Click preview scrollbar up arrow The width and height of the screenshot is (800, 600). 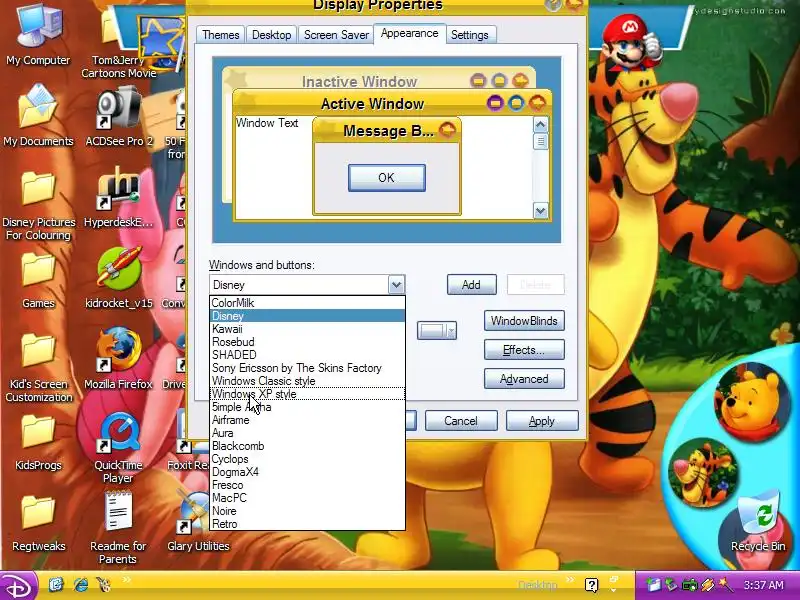coord(540,124)
